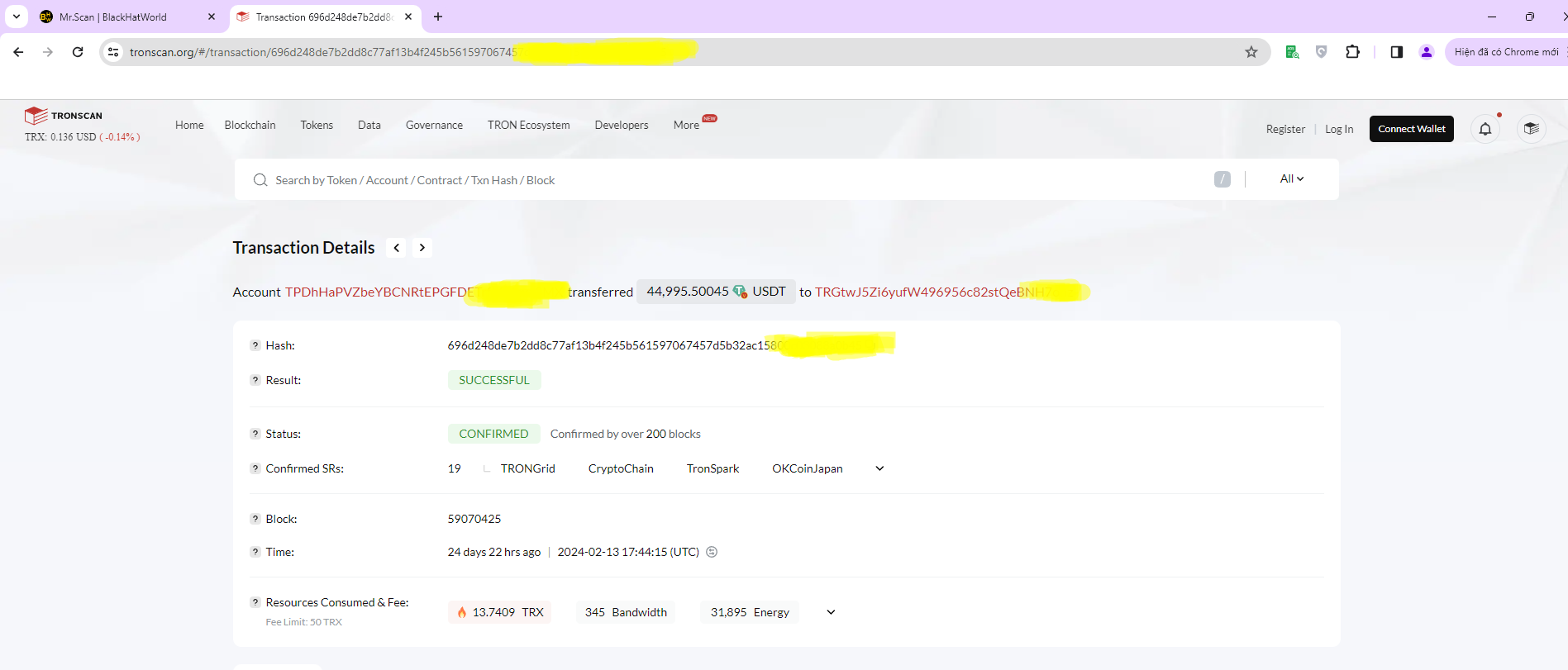
Task: Click the help icon beside Confirmed SRs
Action: pos(255,468)
